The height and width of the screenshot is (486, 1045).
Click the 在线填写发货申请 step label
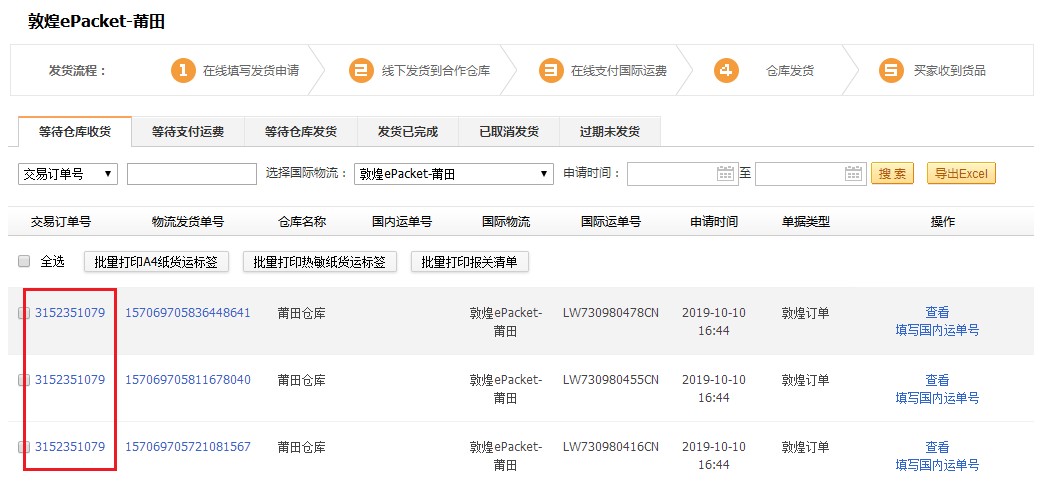251,71
